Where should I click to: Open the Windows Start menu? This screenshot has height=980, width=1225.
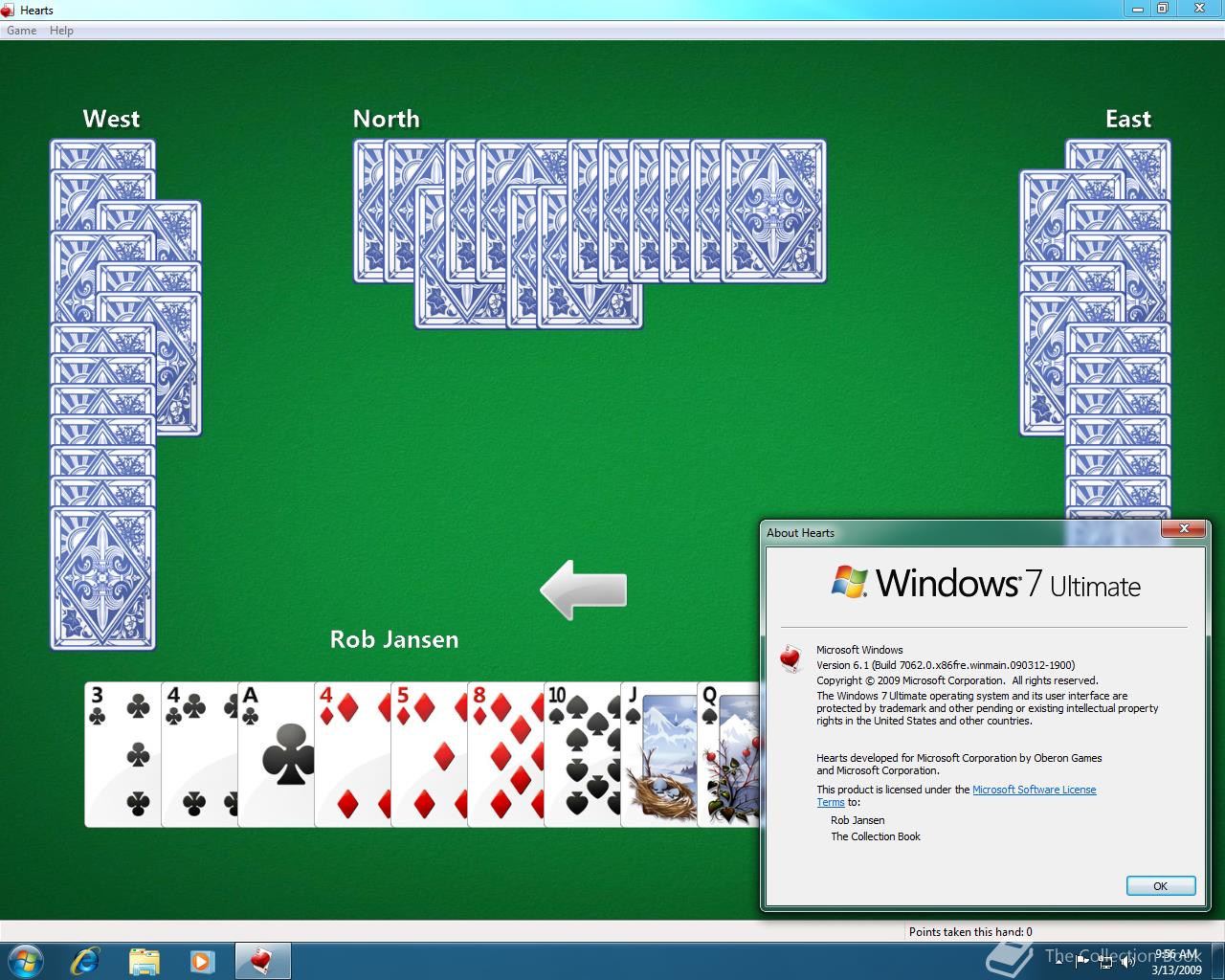[26, 961]
